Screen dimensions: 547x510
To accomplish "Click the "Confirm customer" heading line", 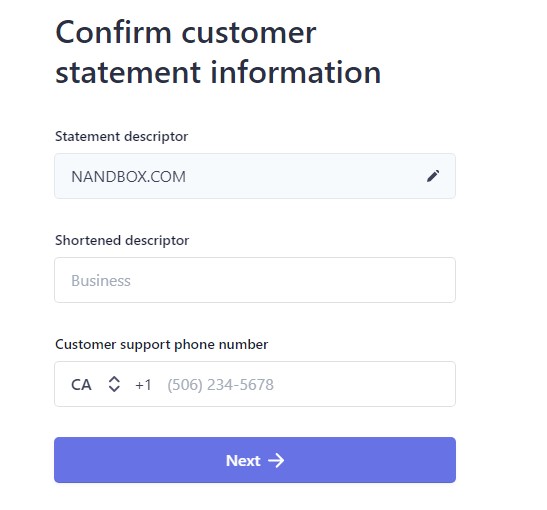I will pos(186,32).
